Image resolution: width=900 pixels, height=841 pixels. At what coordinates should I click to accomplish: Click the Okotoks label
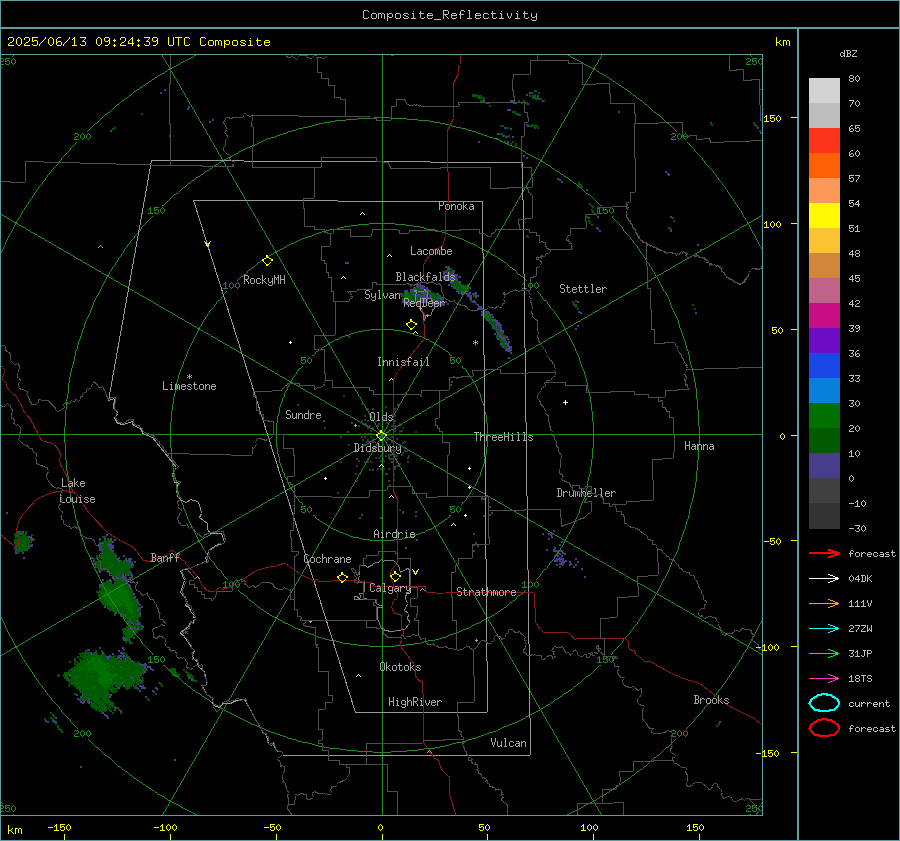point(400,667)
